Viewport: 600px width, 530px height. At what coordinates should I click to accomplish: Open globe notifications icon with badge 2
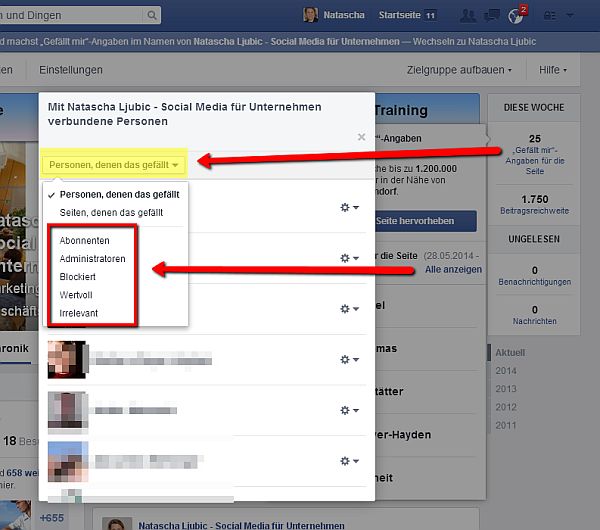[516, 16]
